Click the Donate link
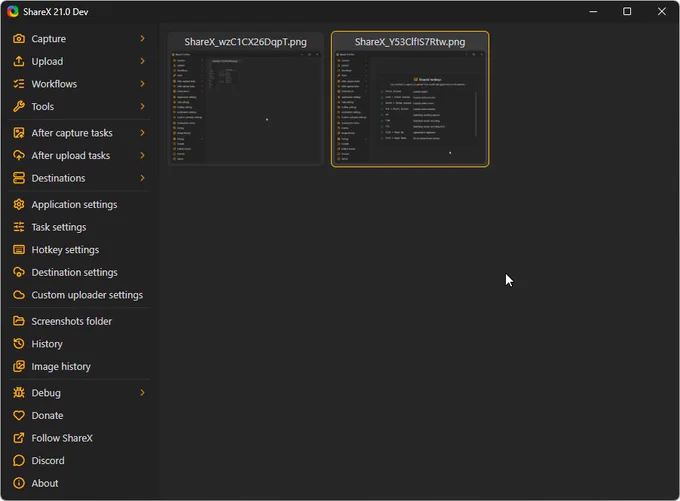Screen dimensions: 680x501 79,415
